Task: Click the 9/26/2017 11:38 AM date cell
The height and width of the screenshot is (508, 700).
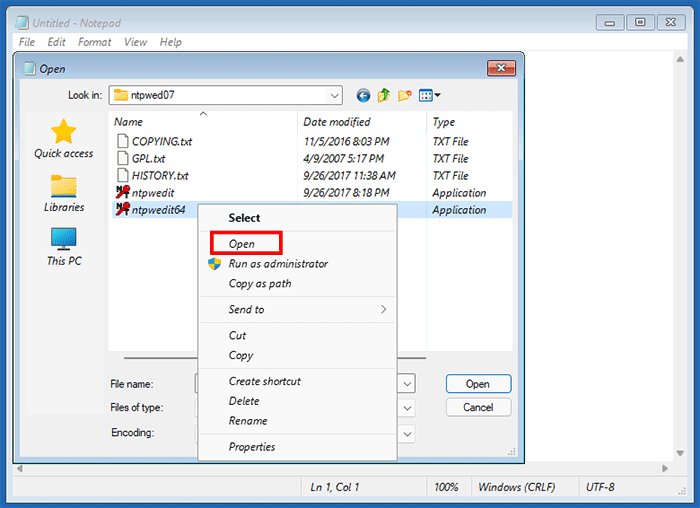Action: pyautogui.click(x=349, y=175)
